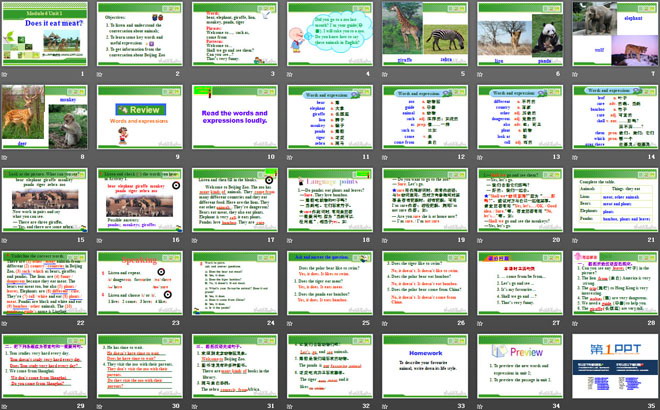Viewport: 660px width, 410px height.
Task: Click the 'Read the words and expressions loudly' slide
Action: tap(233, 117)
